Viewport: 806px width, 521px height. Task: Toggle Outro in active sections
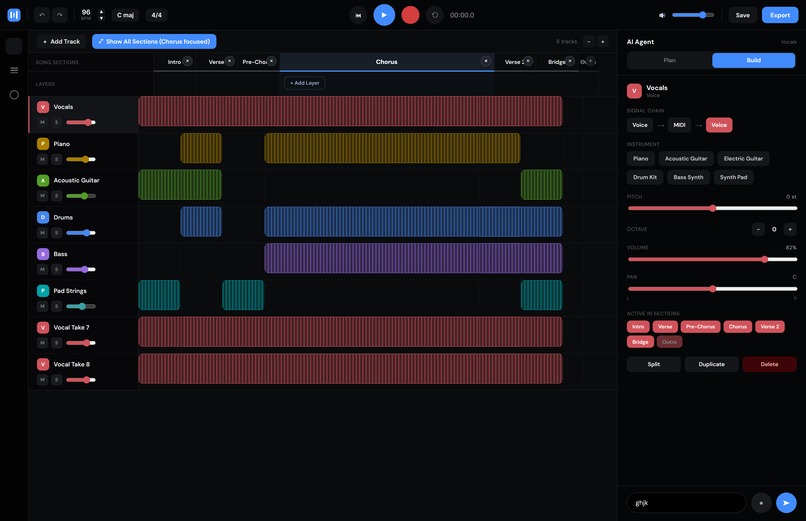pyautogui.click(x=669, y=342)
